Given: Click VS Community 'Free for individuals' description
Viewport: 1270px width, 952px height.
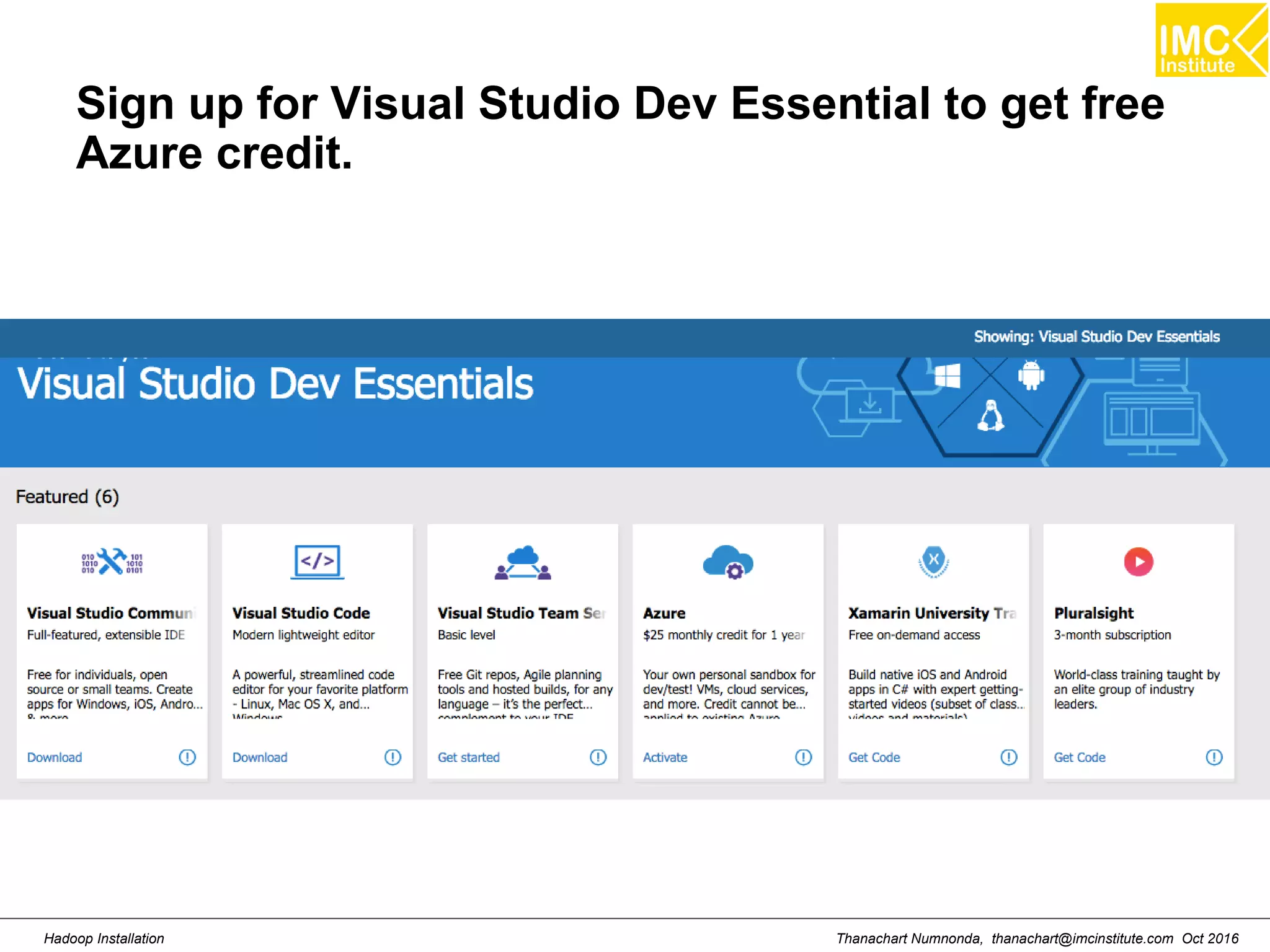Looking at the screenshot, I should pyautogui.click(x=115, y=693).
